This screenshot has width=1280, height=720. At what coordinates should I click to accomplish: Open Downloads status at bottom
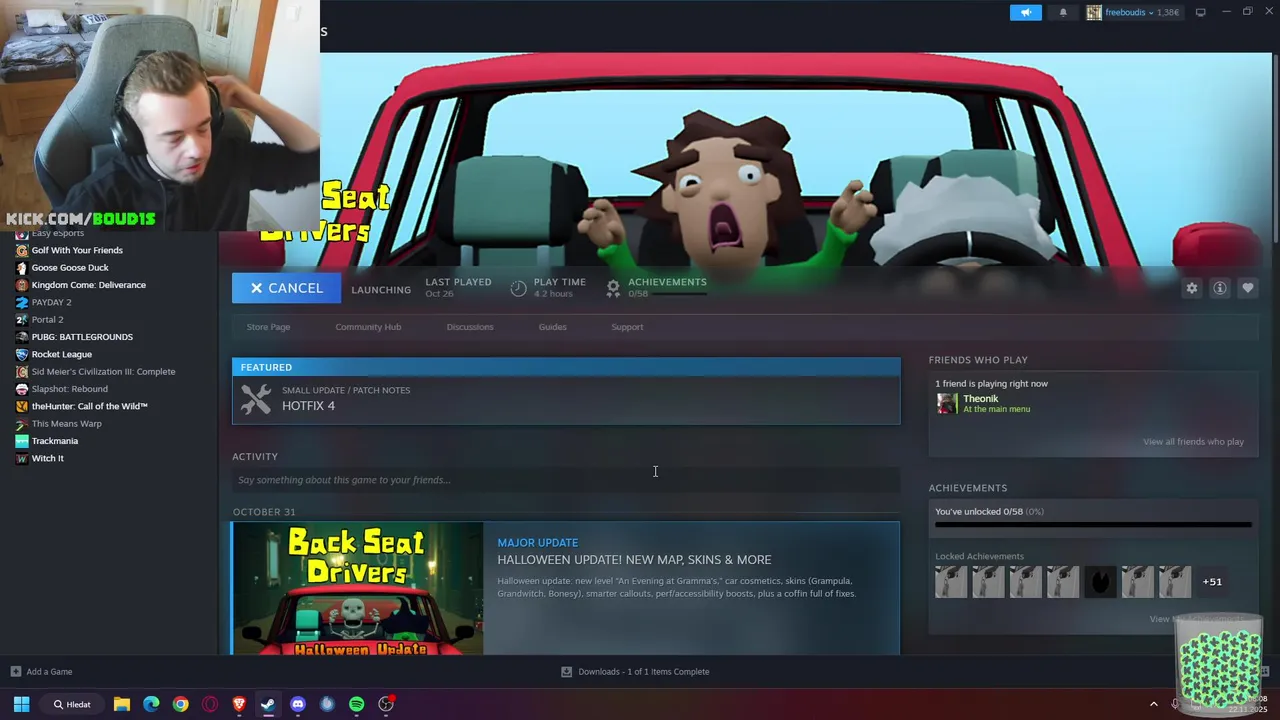coord(635,672)
